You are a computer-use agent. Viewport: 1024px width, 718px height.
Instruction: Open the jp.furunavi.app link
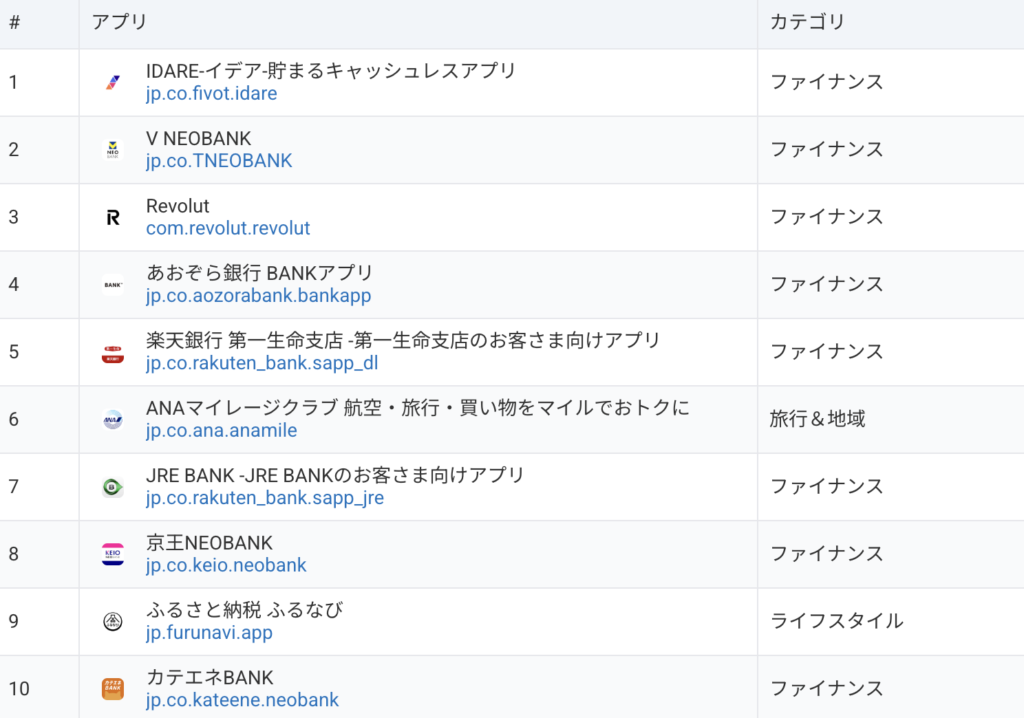209,633
